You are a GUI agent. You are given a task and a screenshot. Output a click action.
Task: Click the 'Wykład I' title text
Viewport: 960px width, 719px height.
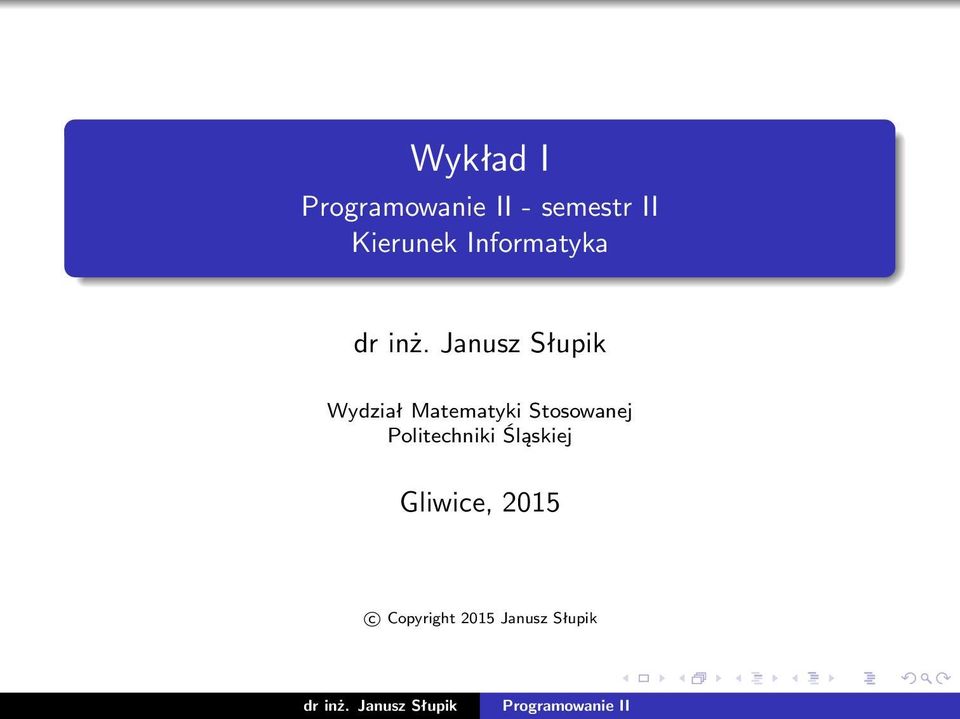tap(479, 159)
